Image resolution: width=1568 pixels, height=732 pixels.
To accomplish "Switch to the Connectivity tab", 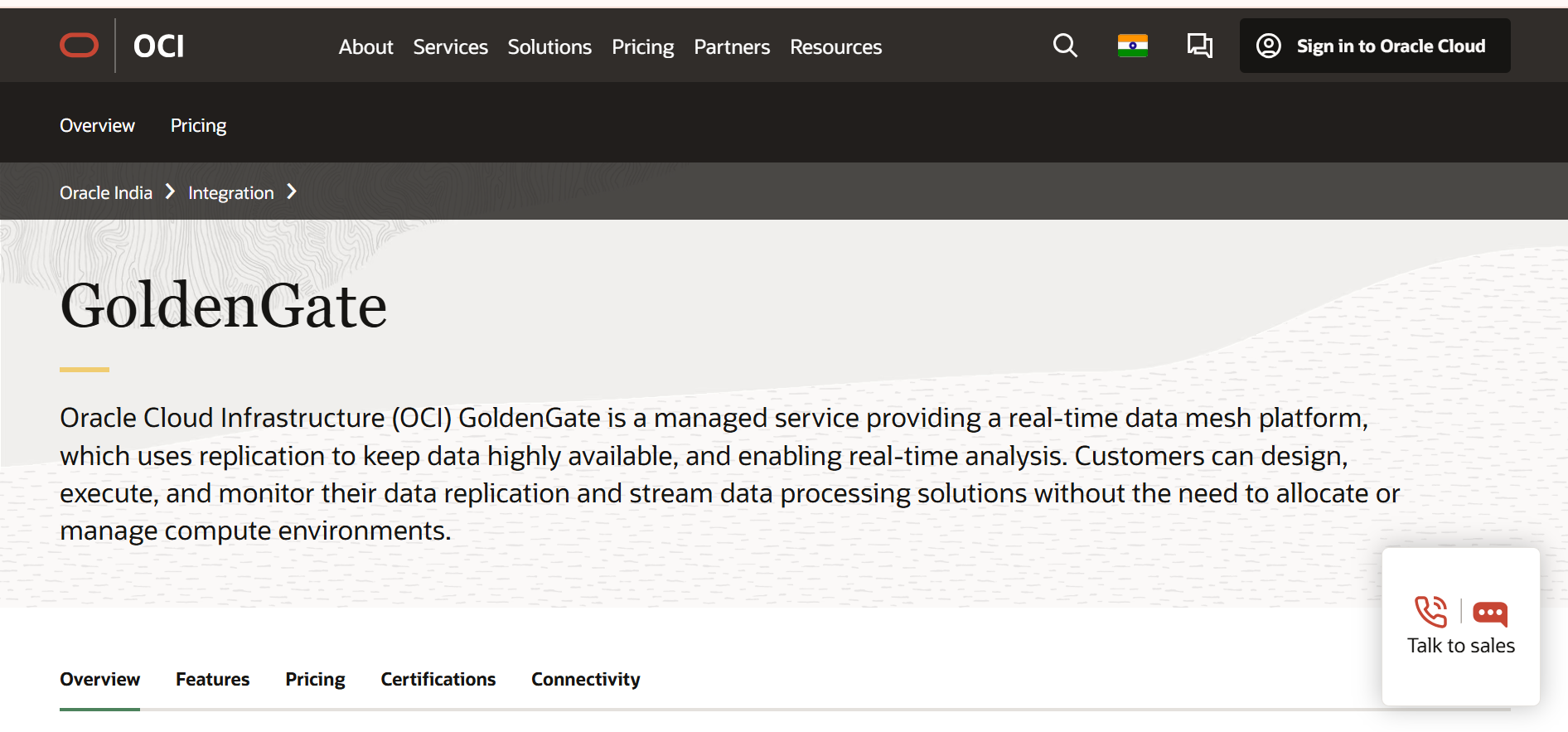I will [585, 679].
